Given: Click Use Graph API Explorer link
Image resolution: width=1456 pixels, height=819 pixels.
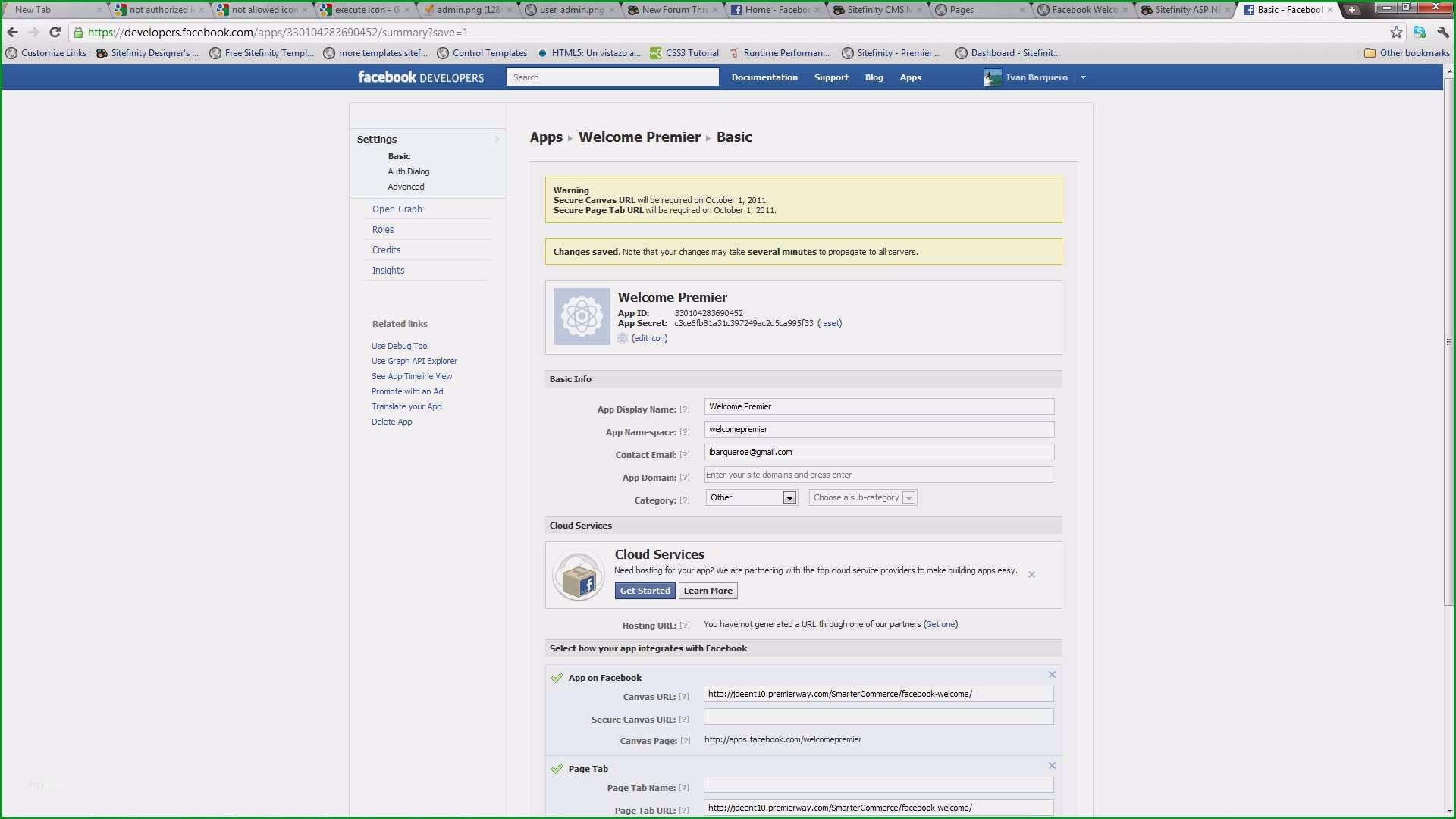Looking at the screenshot, I should 414,361.
